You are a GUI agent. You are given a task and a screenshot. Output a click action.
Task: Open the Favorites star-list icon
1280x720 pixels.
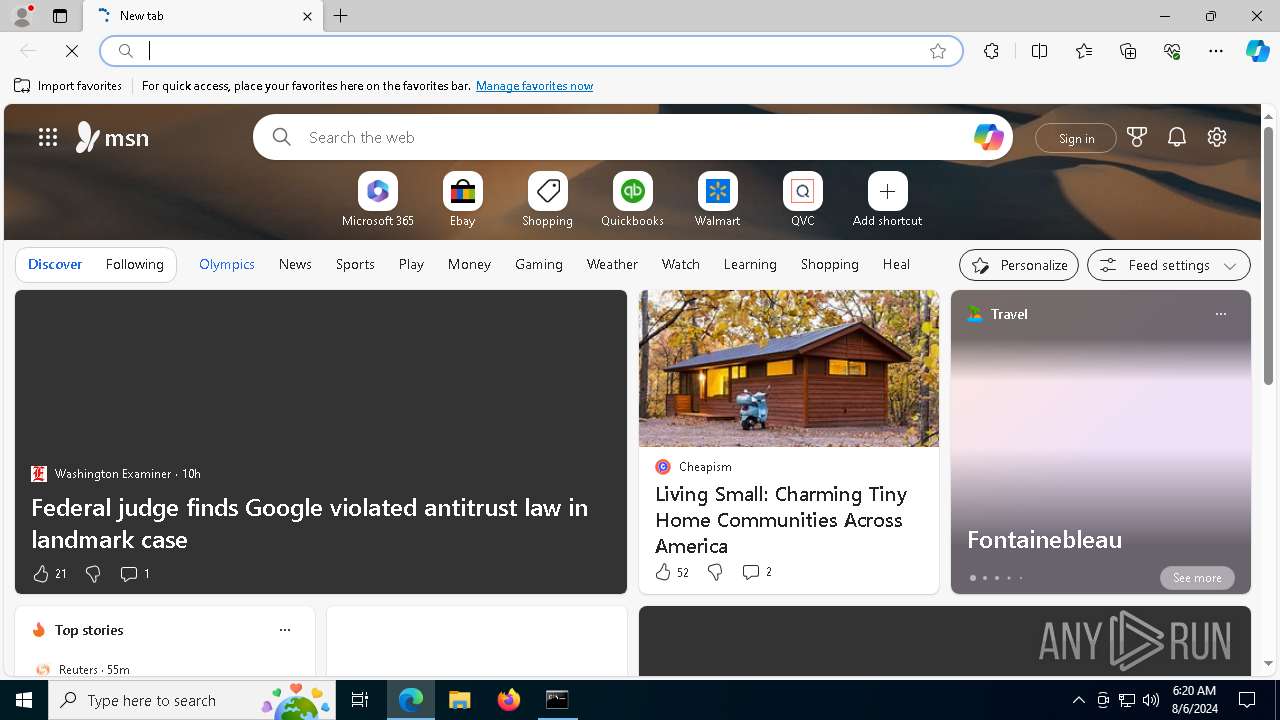click(x=1084, y=51)
